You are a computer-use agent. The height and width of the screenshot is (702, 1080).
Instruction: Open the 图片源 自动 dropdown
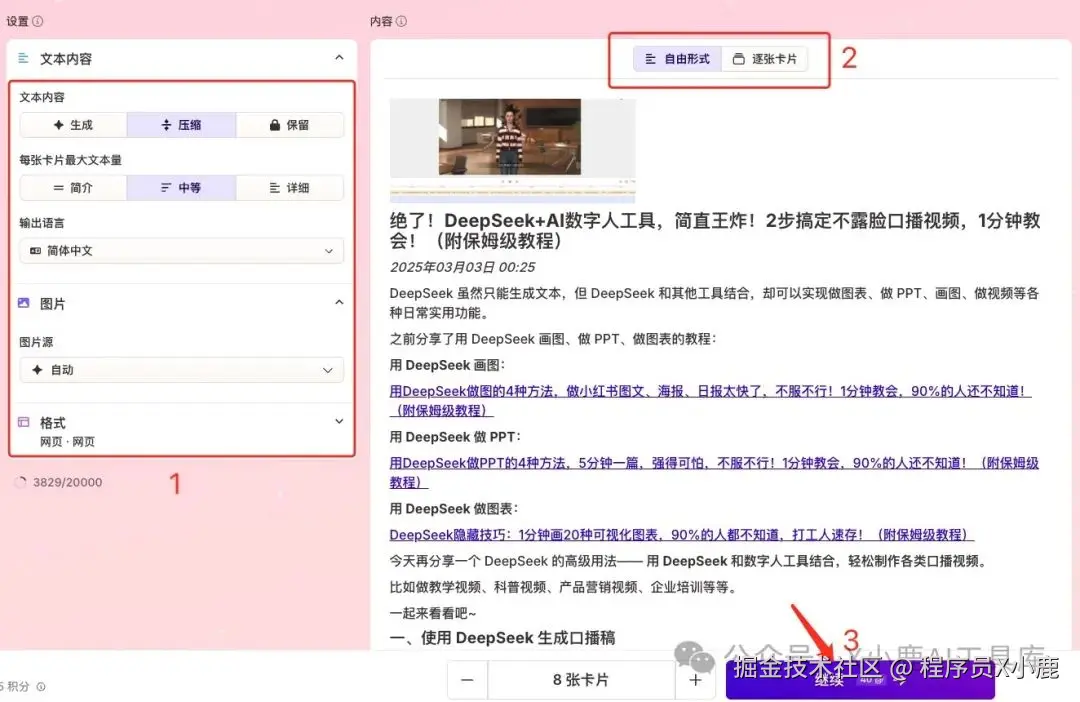point(181,370)
